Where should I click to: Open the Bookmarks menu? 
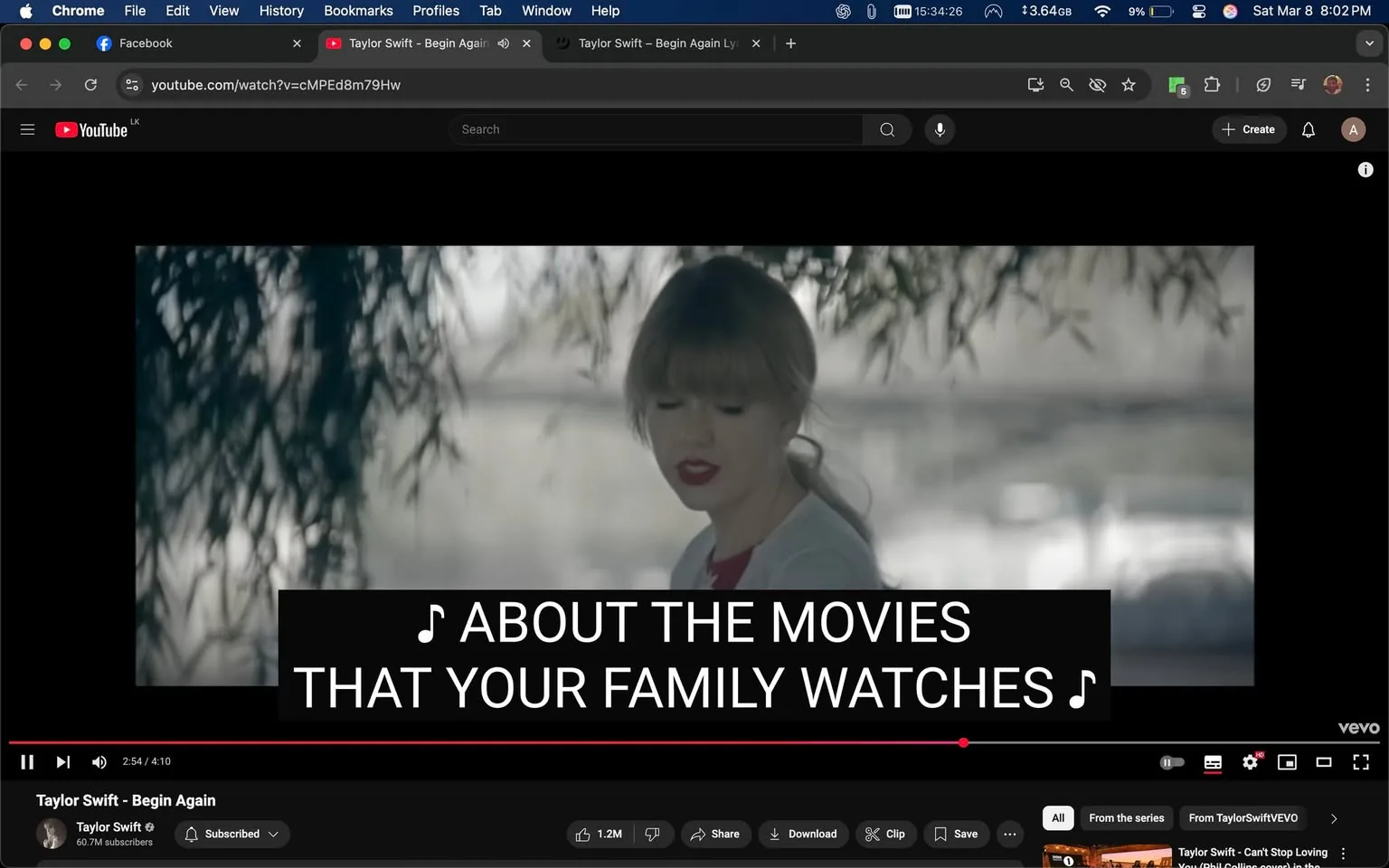(x=358, y=11)
